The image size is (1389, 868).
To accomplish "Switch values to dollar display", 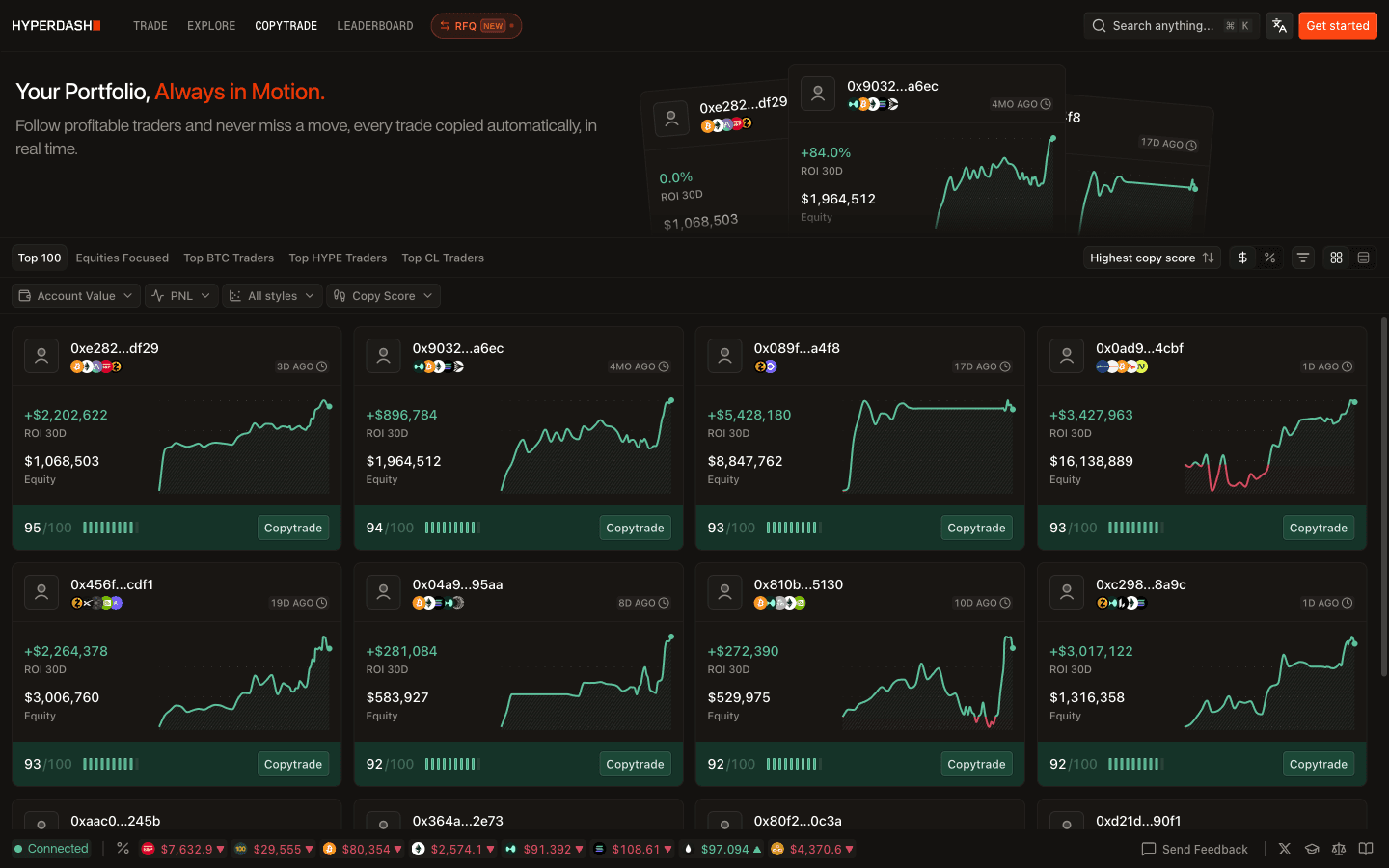I will coord(1242,258).
